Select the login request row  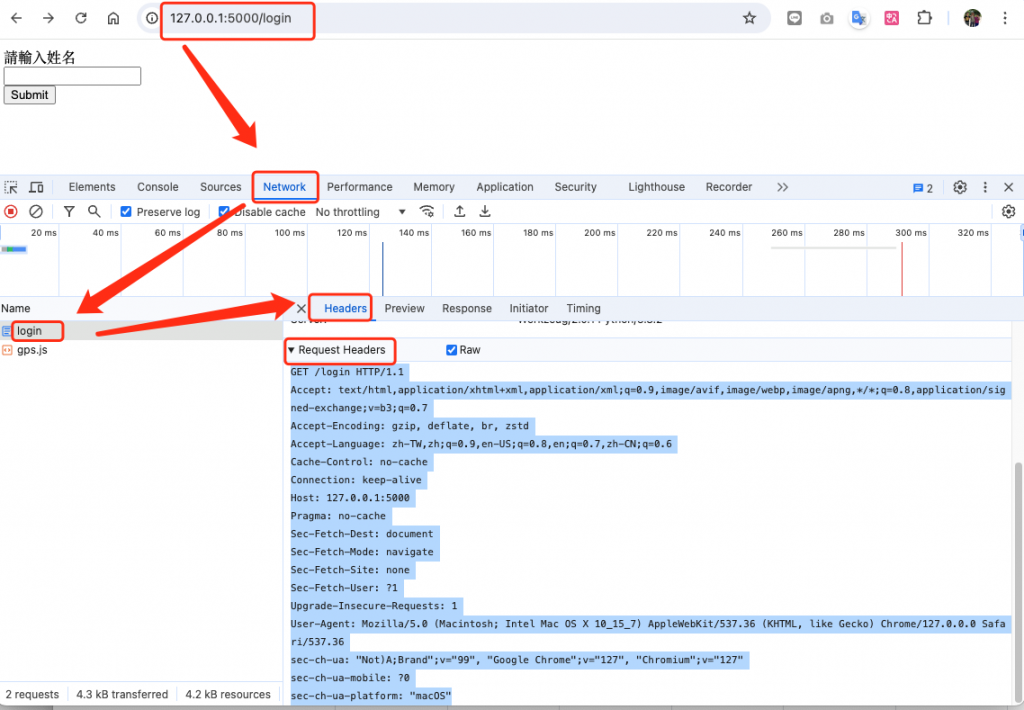141,331
